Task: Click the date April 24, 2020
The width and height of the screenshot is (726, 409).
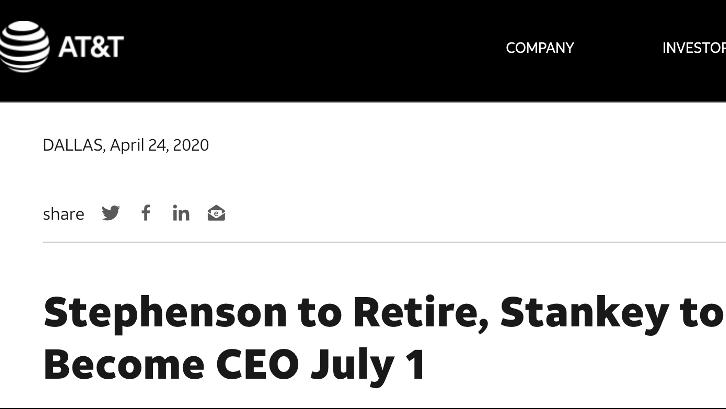Action: coord(159,145)
